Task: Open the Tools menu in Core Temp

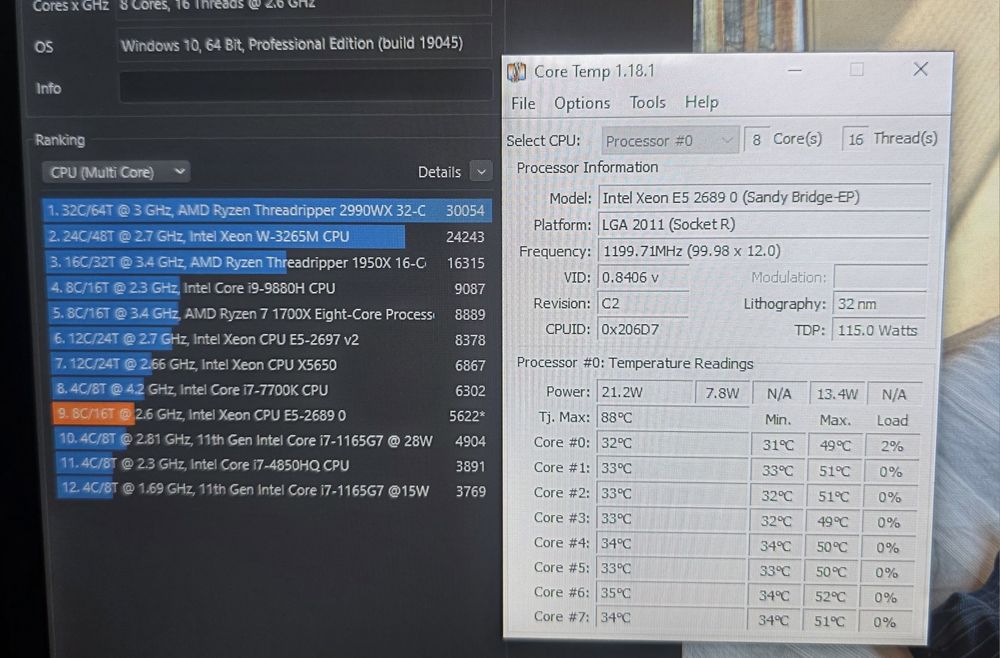Action: 647,102
